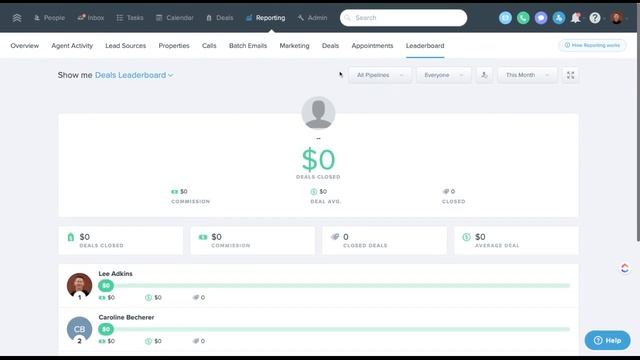Switch to the Batch Emails tab
The width and height of the screenshot is (640, 360).
click(248, 46)
